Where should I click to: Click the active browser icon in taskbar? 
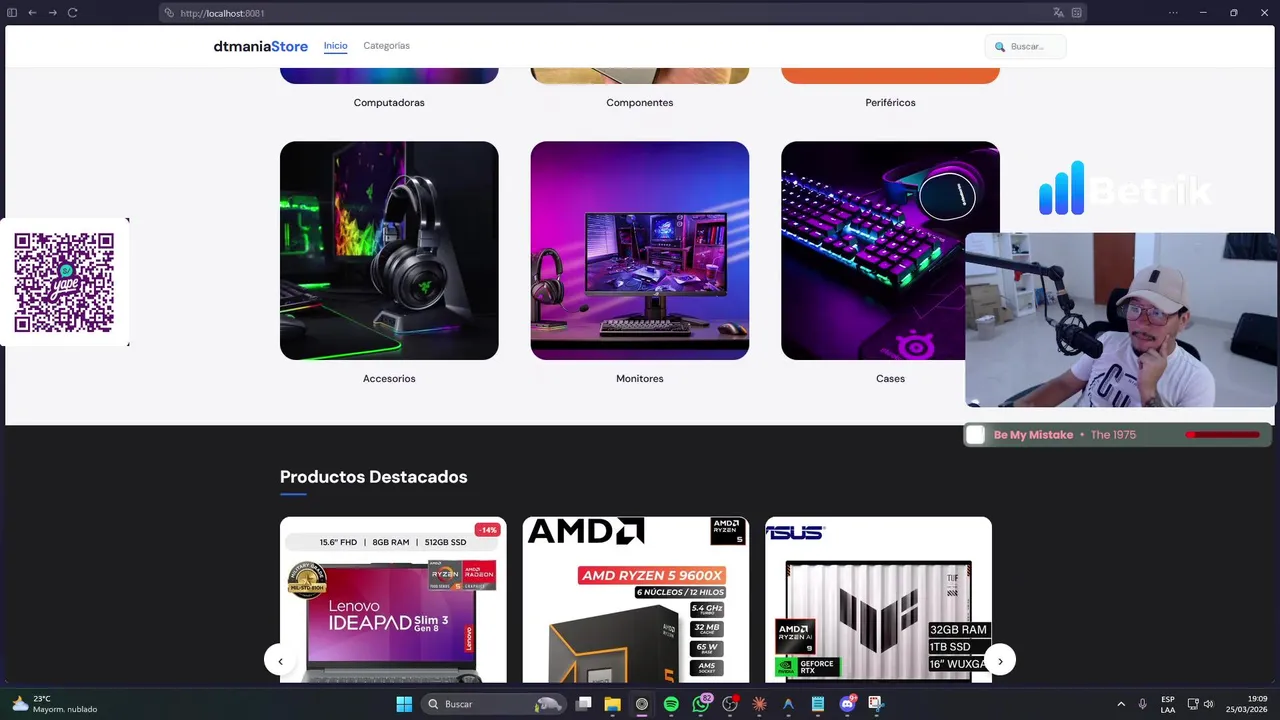[642, 704]
